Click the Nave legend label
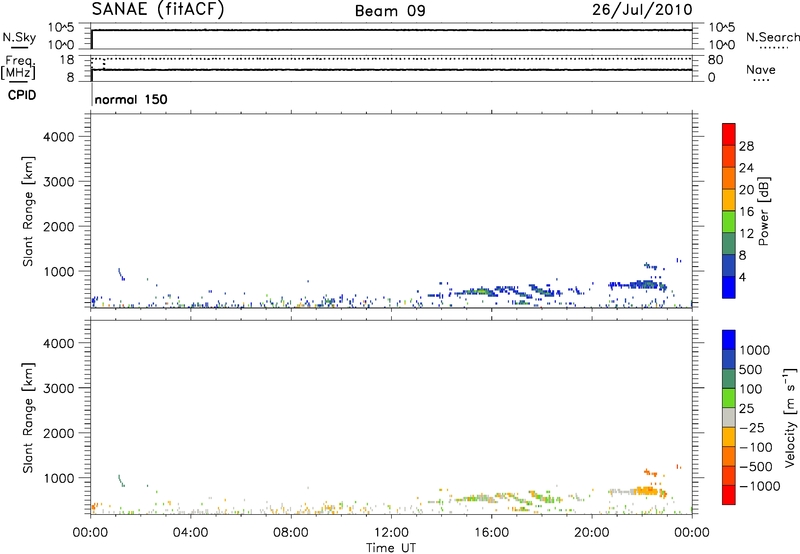The height and width of the screenshot is (554, 800). coord(761,69)
